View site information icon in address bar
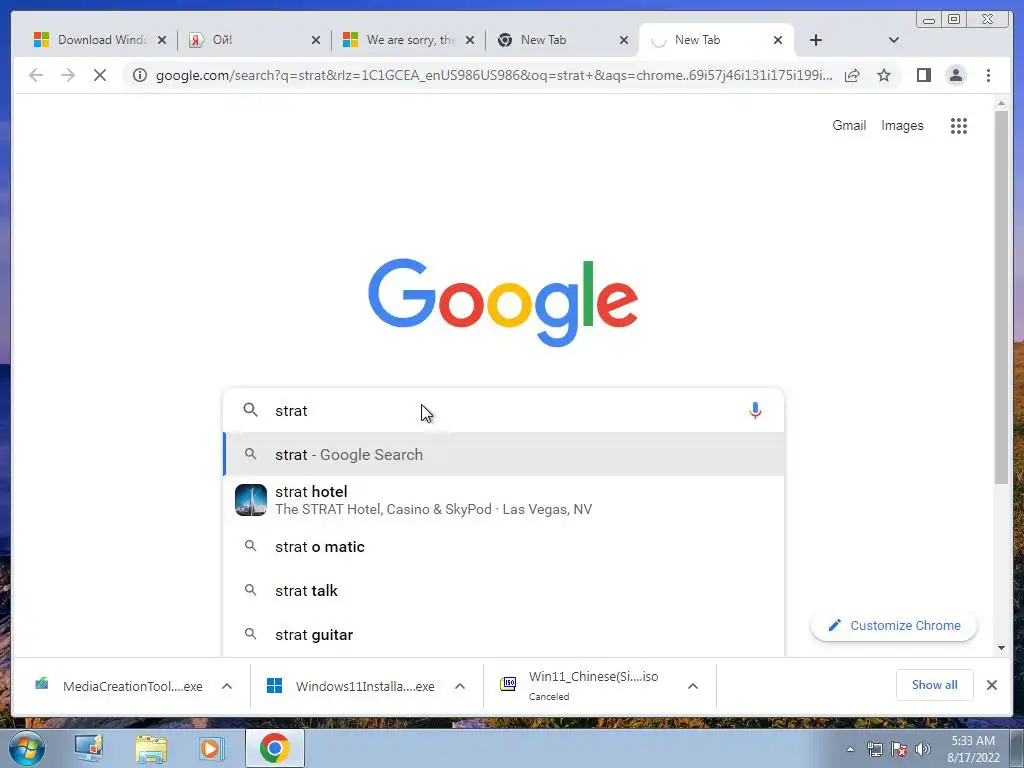 tap(140, 75)
